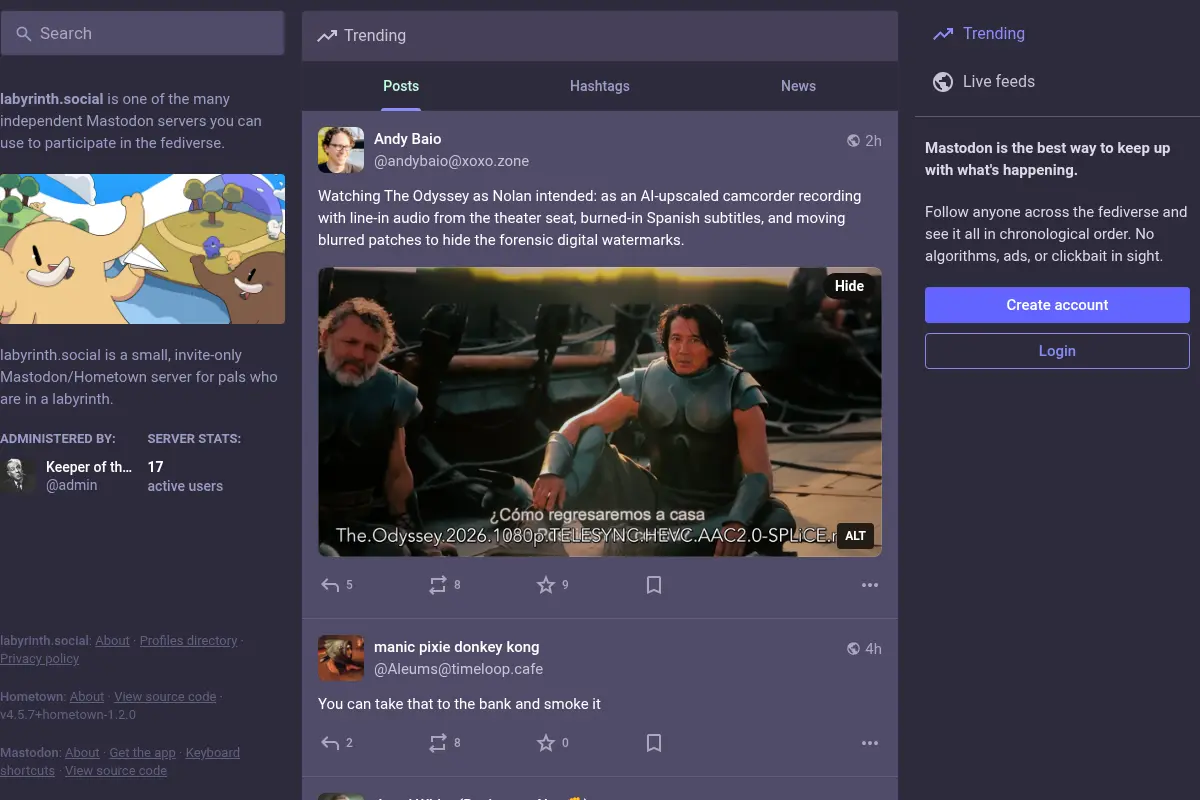
Task: Open Andy Baio's profile avatar
Action: coord(341,150)
